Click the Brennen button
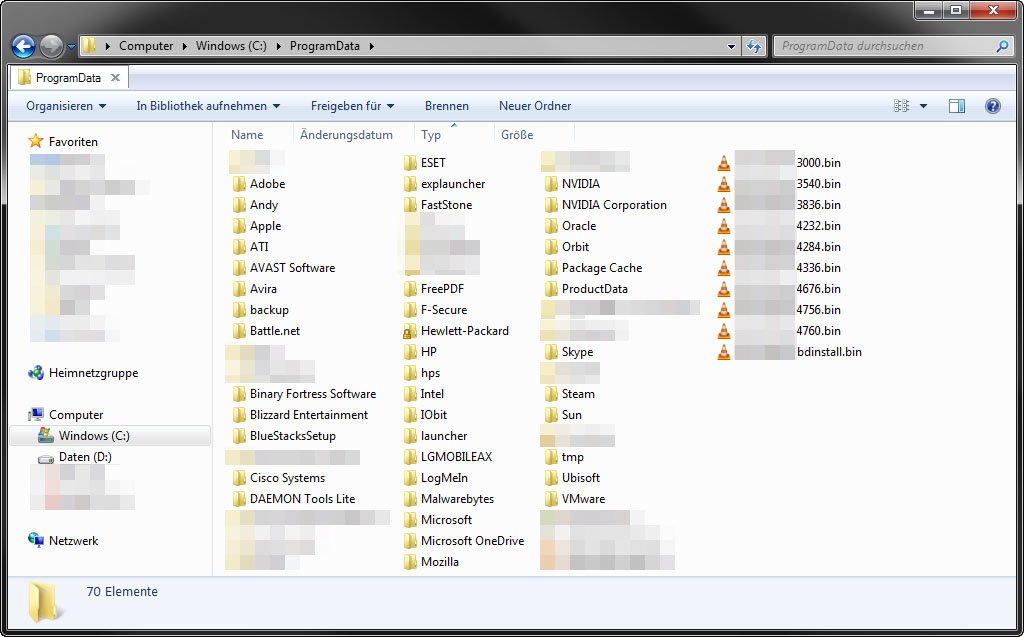 pyautogui.click(x=447, y=106)
